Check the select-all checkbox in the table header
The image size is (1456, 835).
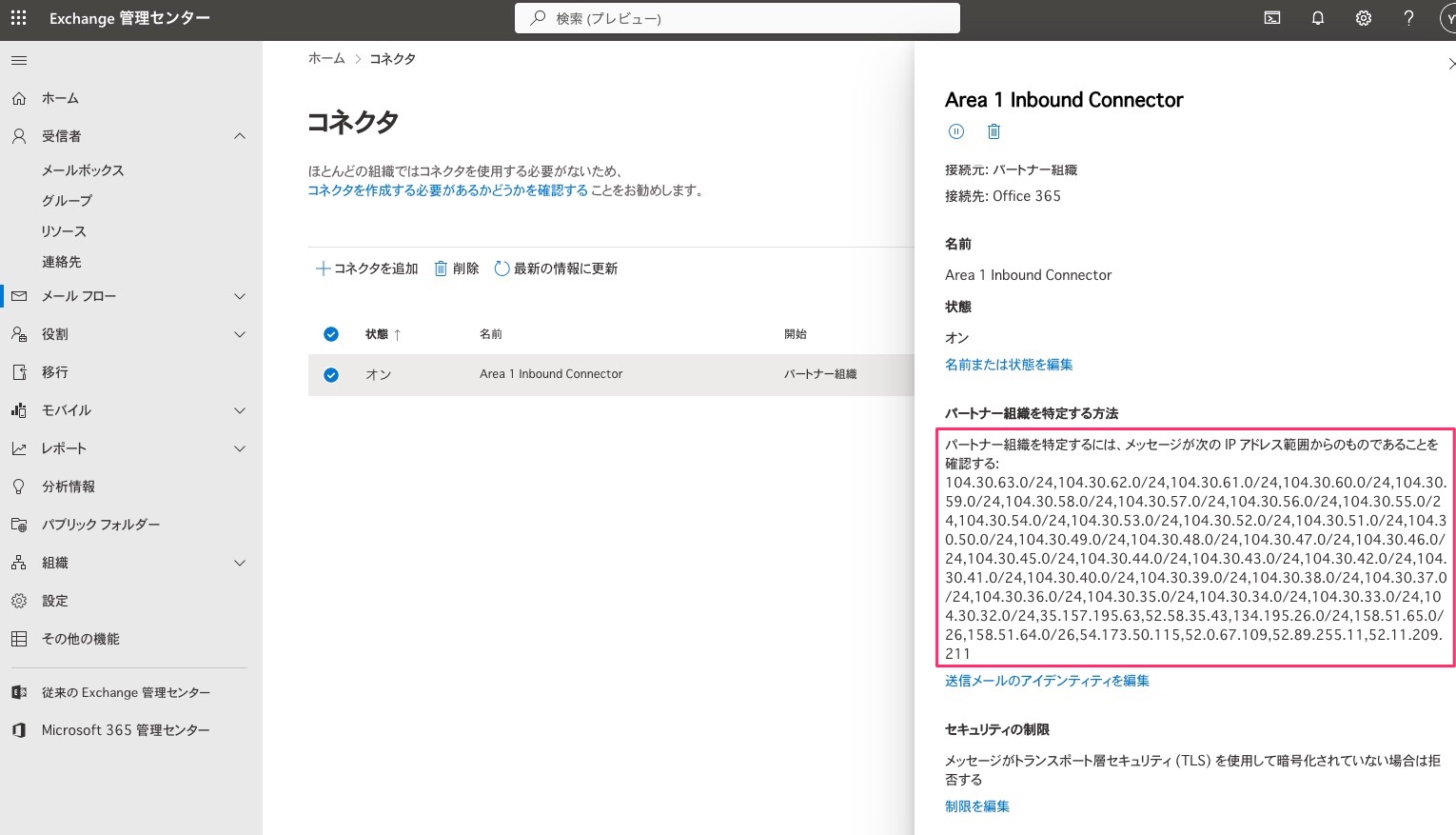(331, 334)
